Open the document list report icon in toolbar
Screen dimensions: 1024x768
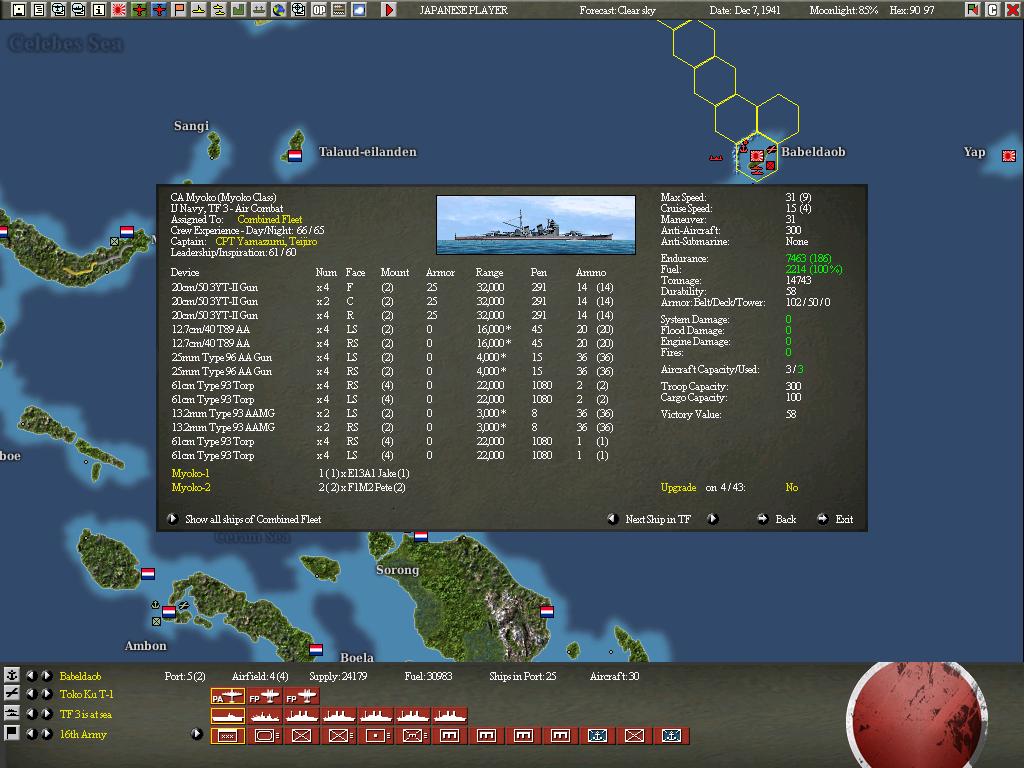[x=39, y=10]
